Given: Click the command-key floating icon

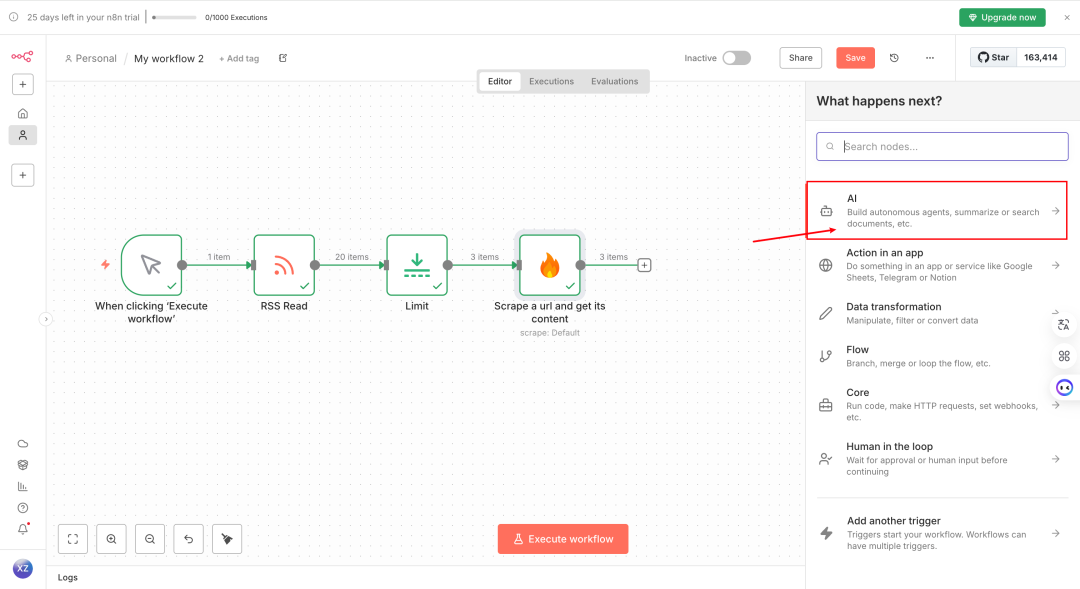Looking at the screenshot, I should (x=1064, y=356).
